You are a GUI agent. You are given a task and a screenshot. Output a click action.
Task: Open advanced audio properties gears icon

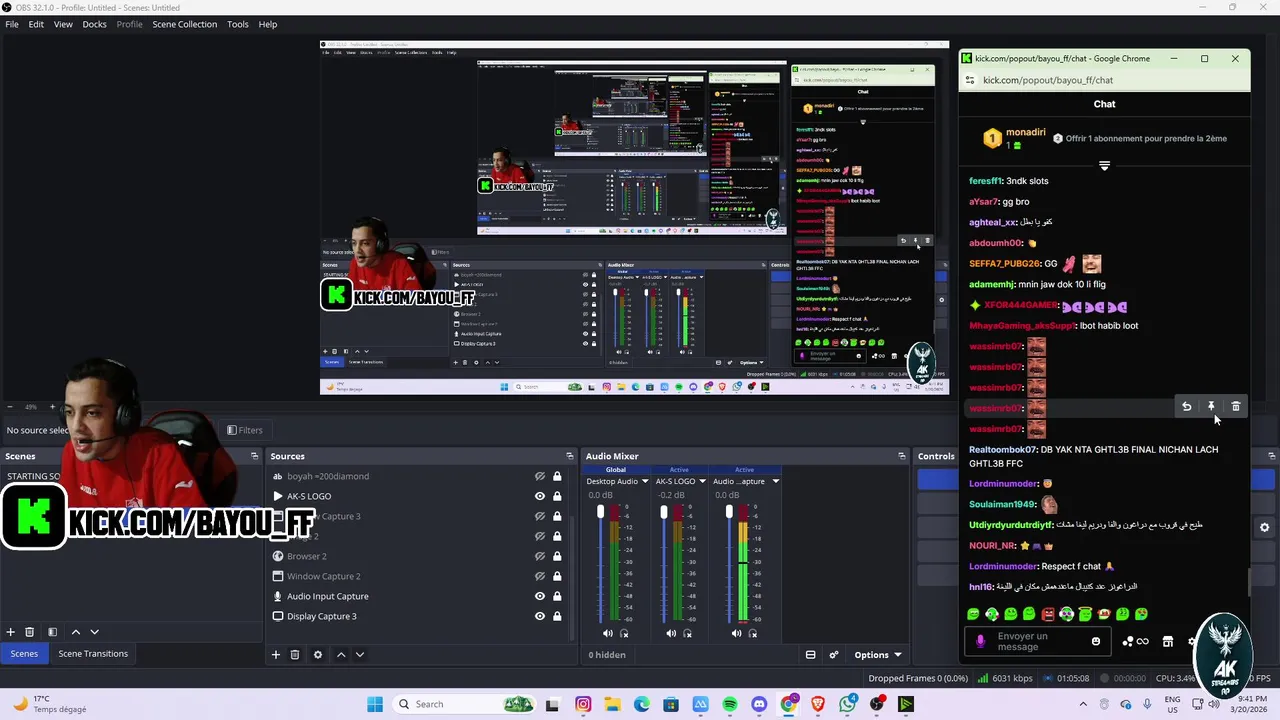click(834, 655)
